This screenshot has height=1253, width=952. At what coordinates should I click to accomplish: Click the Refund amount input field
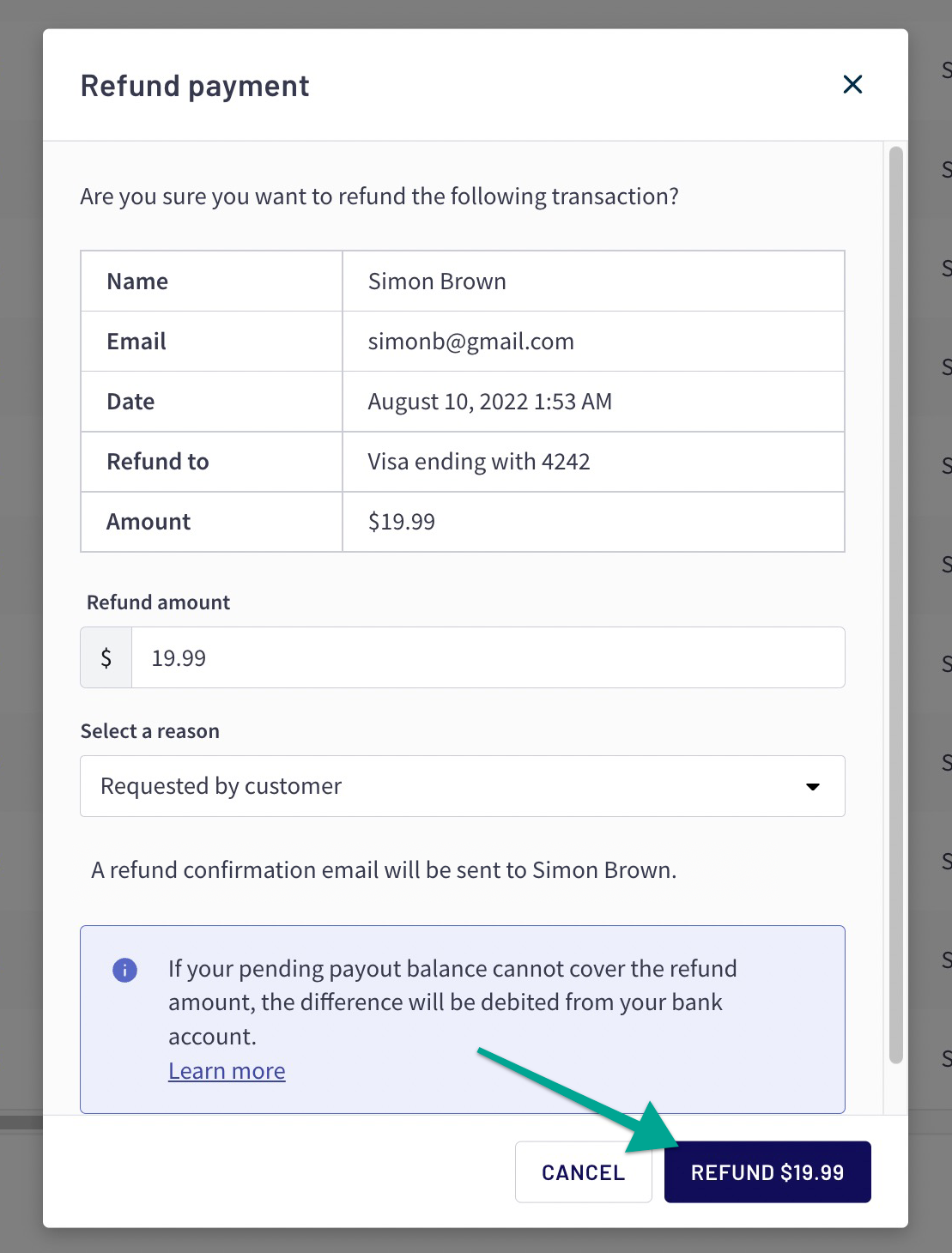488,657
